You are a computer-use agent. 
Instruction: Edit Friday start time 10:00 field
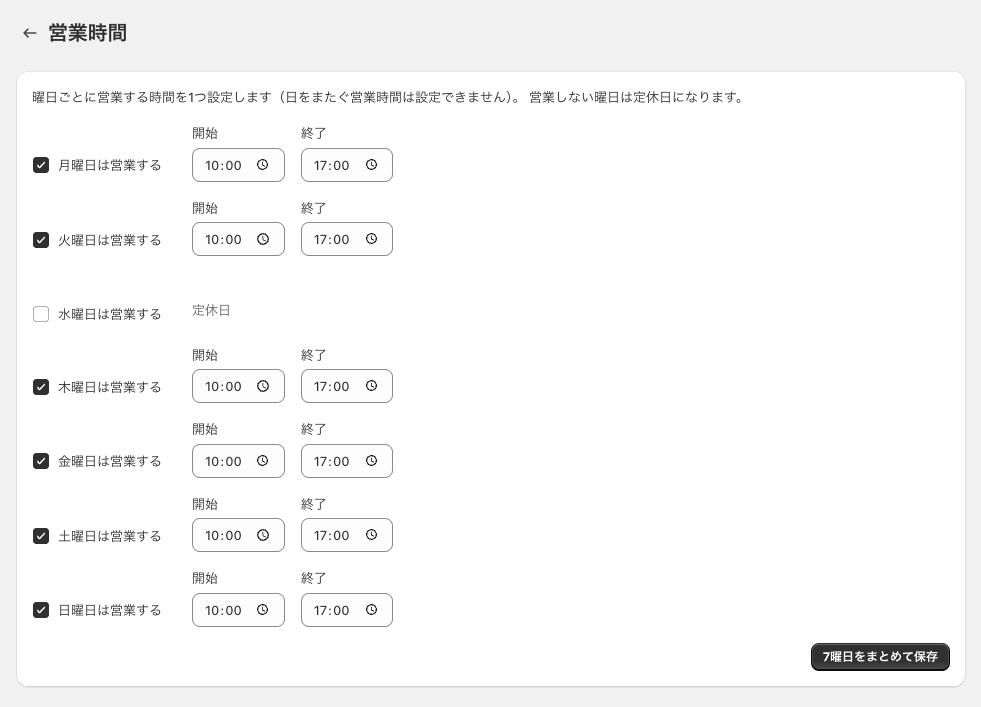pyautogui.click(x=238, y=461)
